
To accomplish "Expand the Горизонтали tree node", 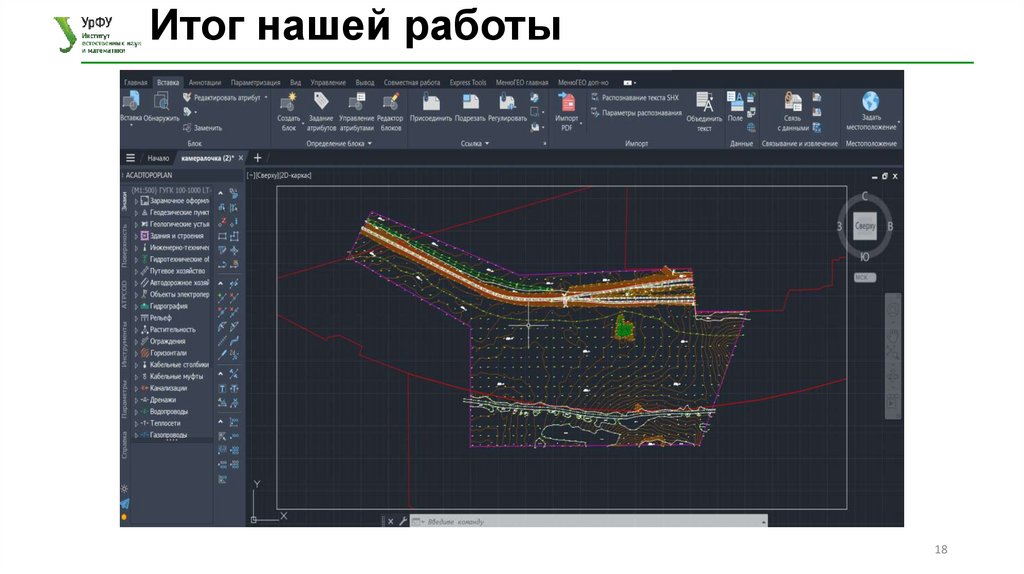I will [x=136, y=353].
